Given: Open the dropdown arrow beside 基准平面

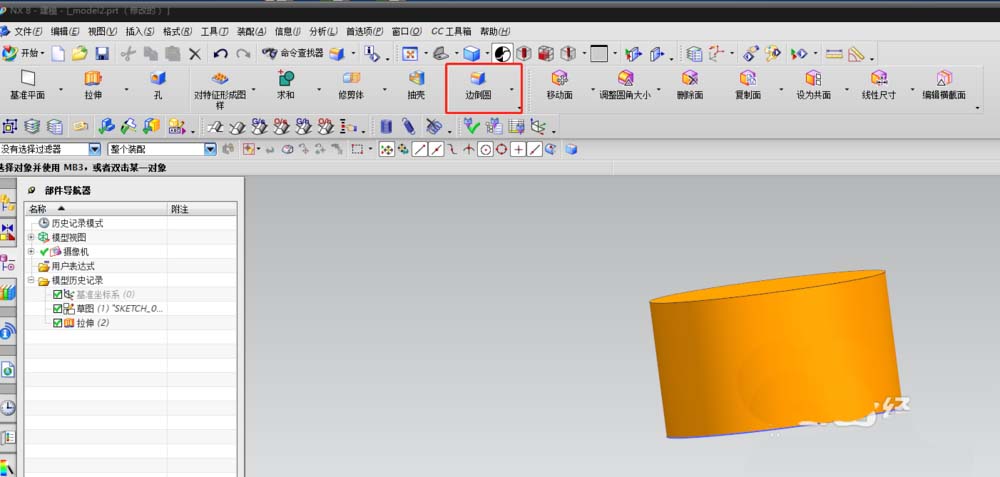Looking at the screenshot, I should (61, 90).
